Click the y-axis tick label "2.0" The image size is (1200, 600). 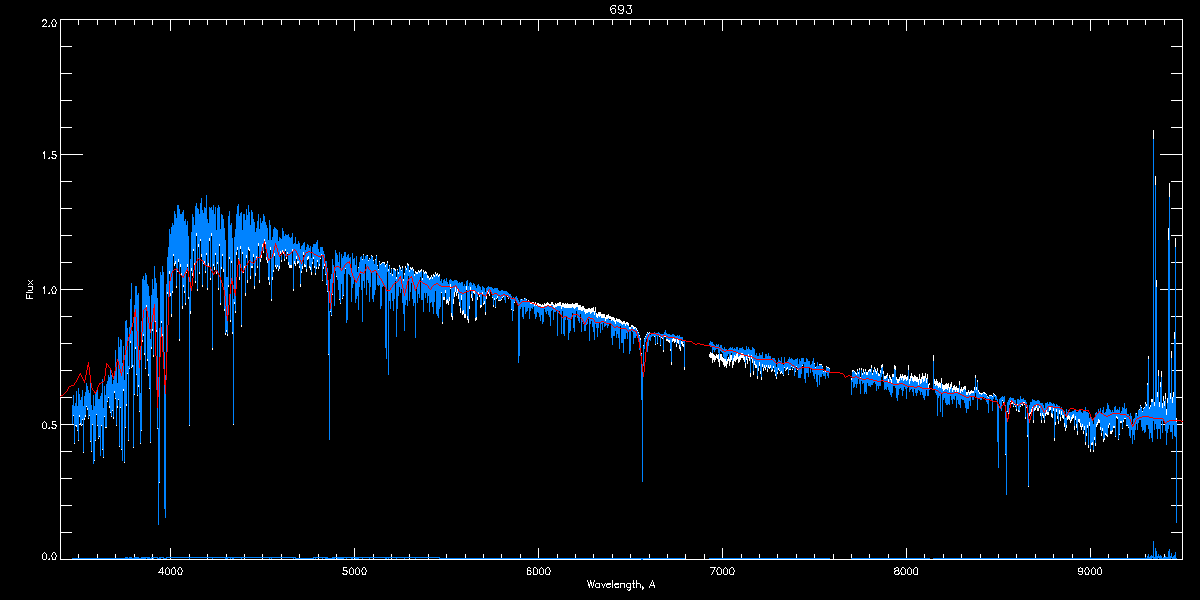pos(47,22)
